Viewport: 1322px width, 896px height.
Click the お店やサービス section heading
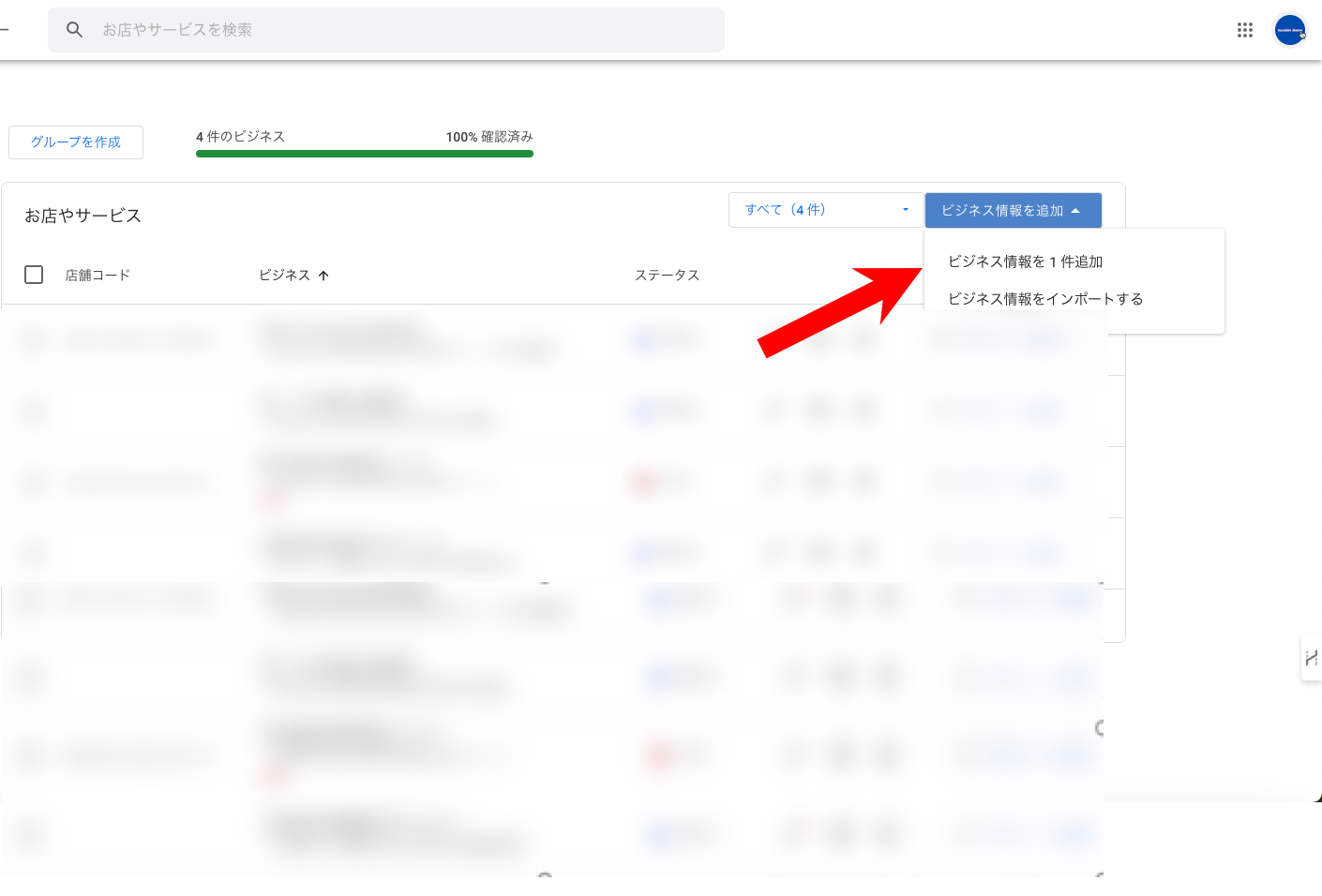pos(83,216)
